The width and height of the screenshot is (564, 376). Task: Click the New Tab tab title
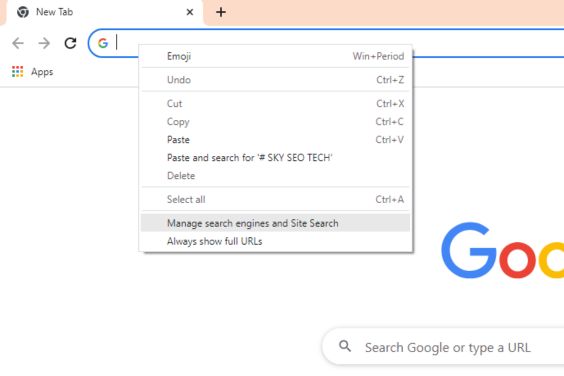click(x=54, y=12)
